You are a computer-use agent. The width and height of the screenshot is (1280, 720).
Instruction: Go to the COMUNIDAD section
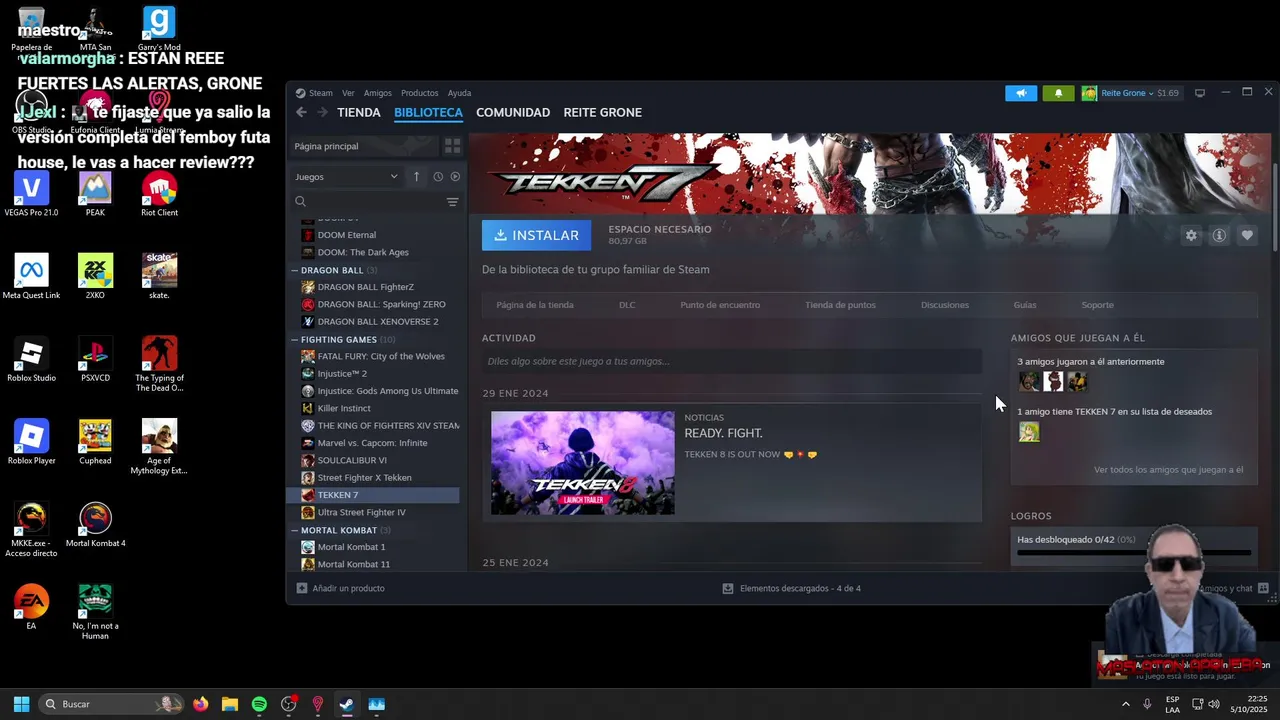513,112
